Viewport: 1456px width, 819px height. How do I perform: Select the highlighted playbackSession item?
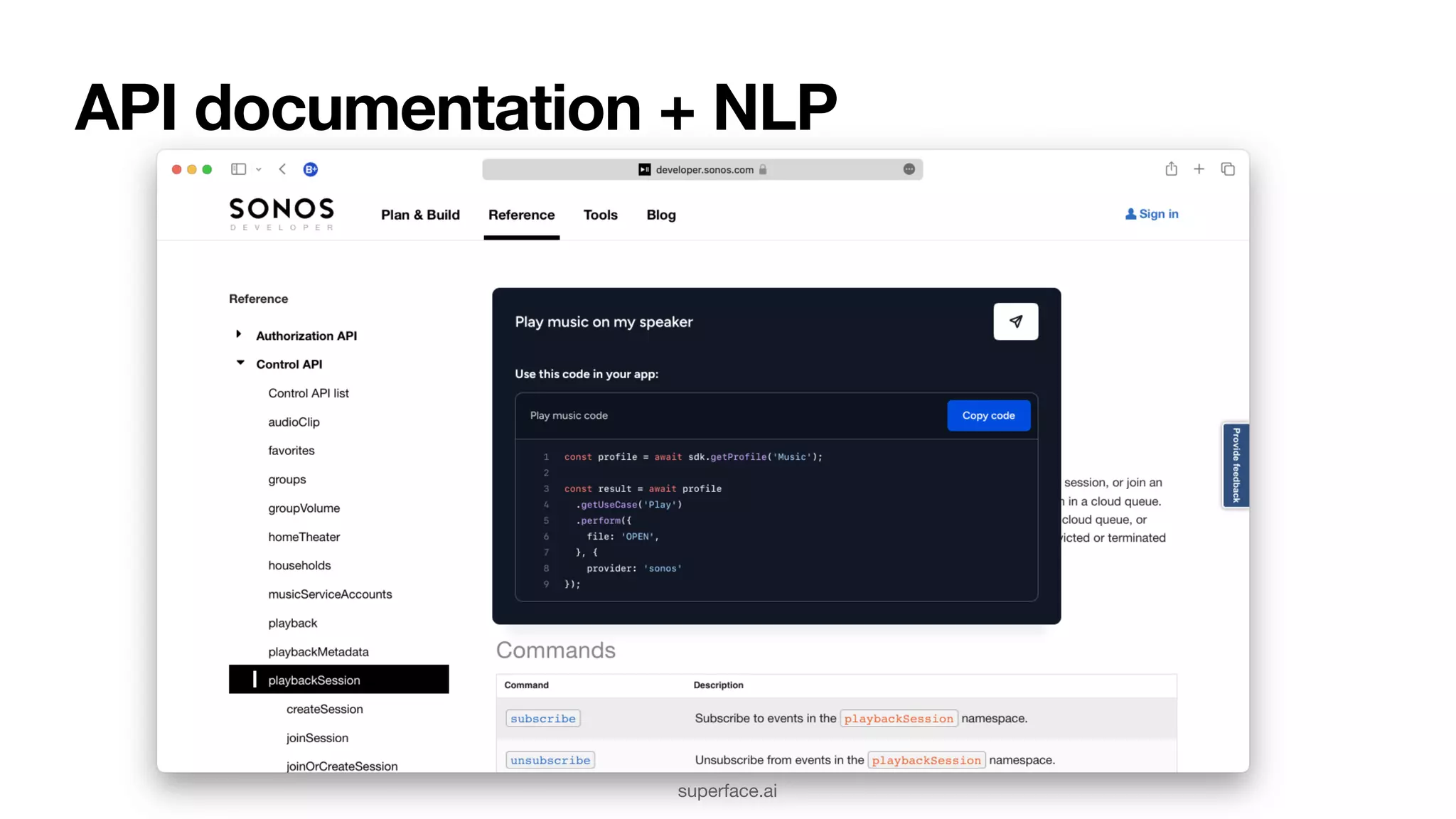click(x=338, y=680)
